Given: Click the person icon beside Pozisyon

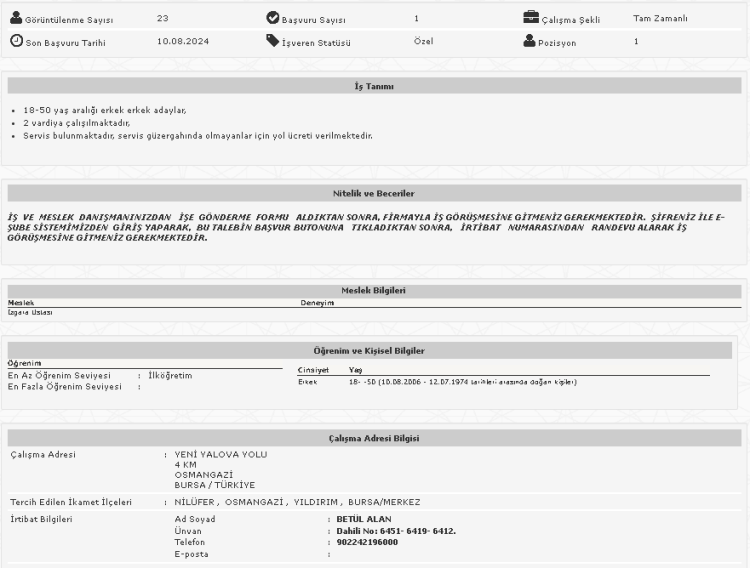Looking at the screenshot, I should 530,41.
